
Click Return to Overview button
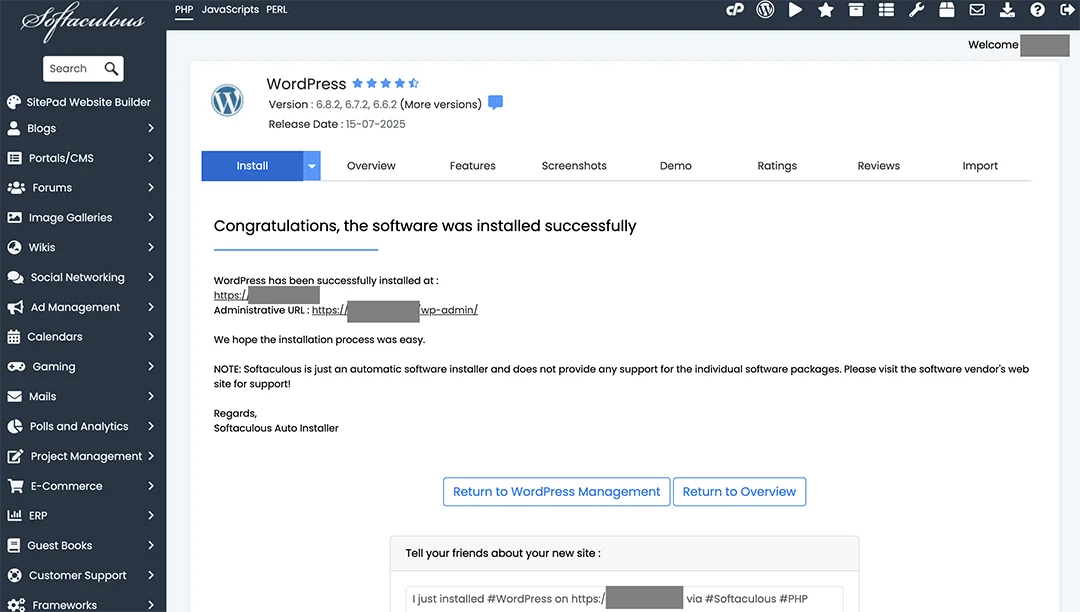[739, 492]
